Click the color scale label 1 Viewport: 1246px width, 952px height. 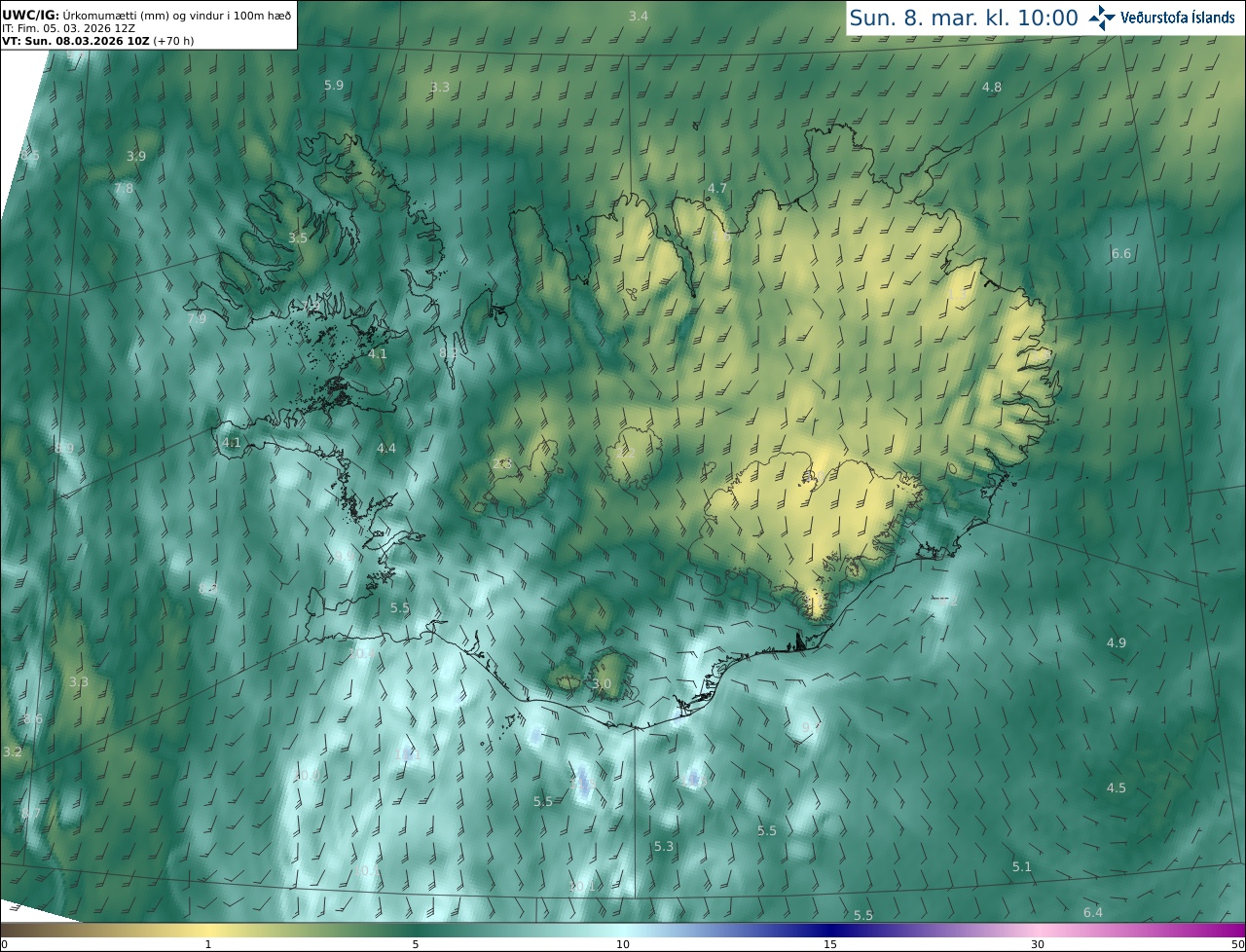point(208,944)
